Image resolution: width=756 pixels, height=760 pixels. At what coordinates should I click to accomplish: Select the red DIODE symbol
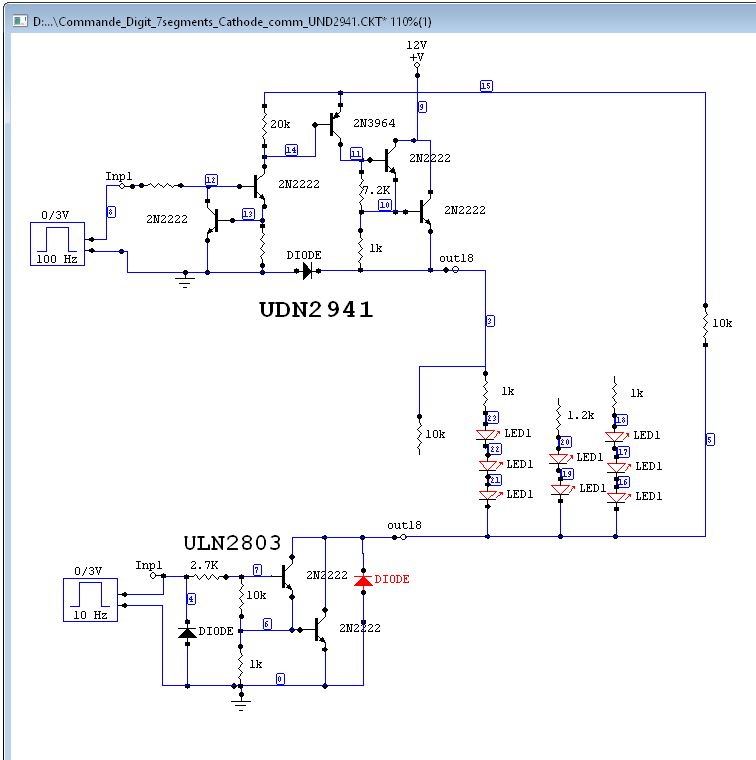[x=363, y=580]
